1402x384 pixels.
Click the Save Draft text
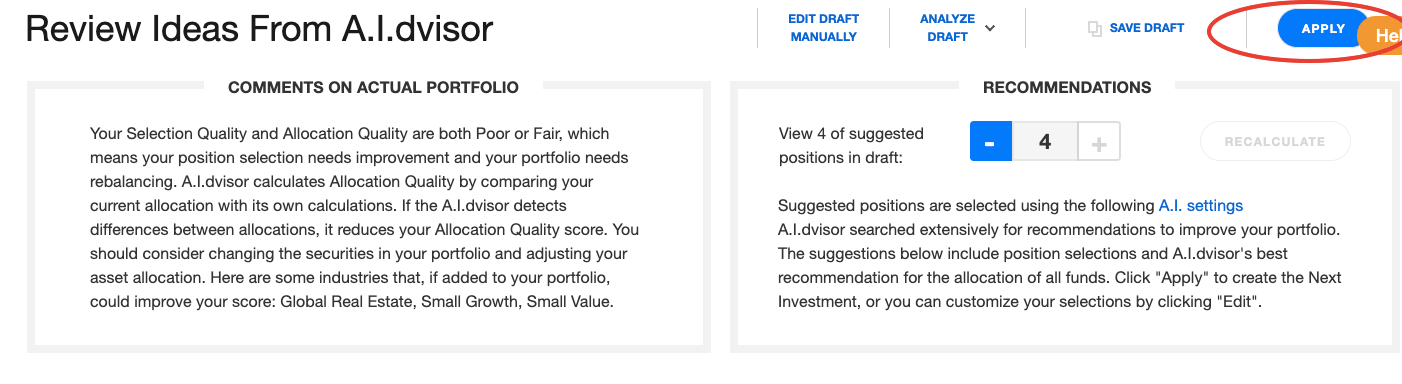1147,28
